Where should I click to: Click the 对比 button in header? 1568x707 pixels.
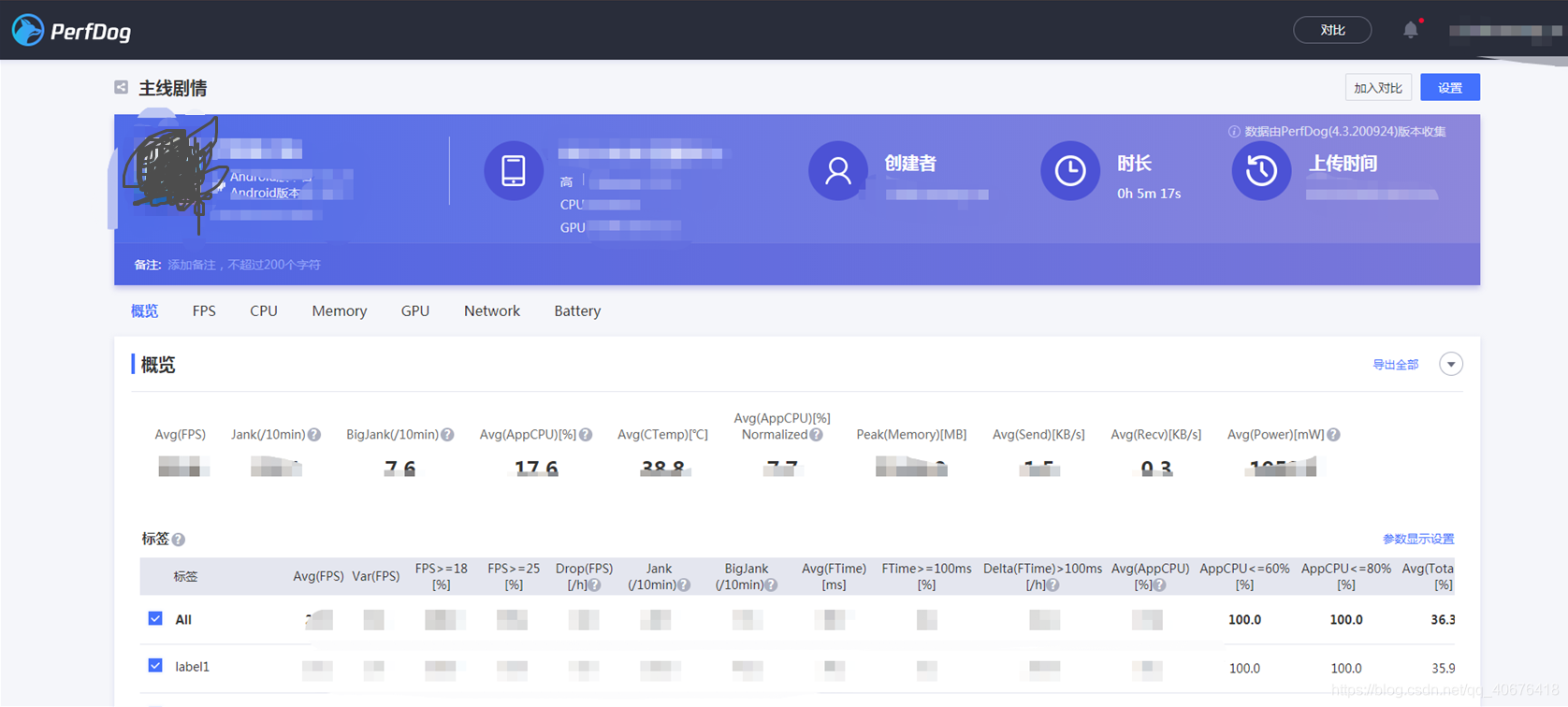1332,30
